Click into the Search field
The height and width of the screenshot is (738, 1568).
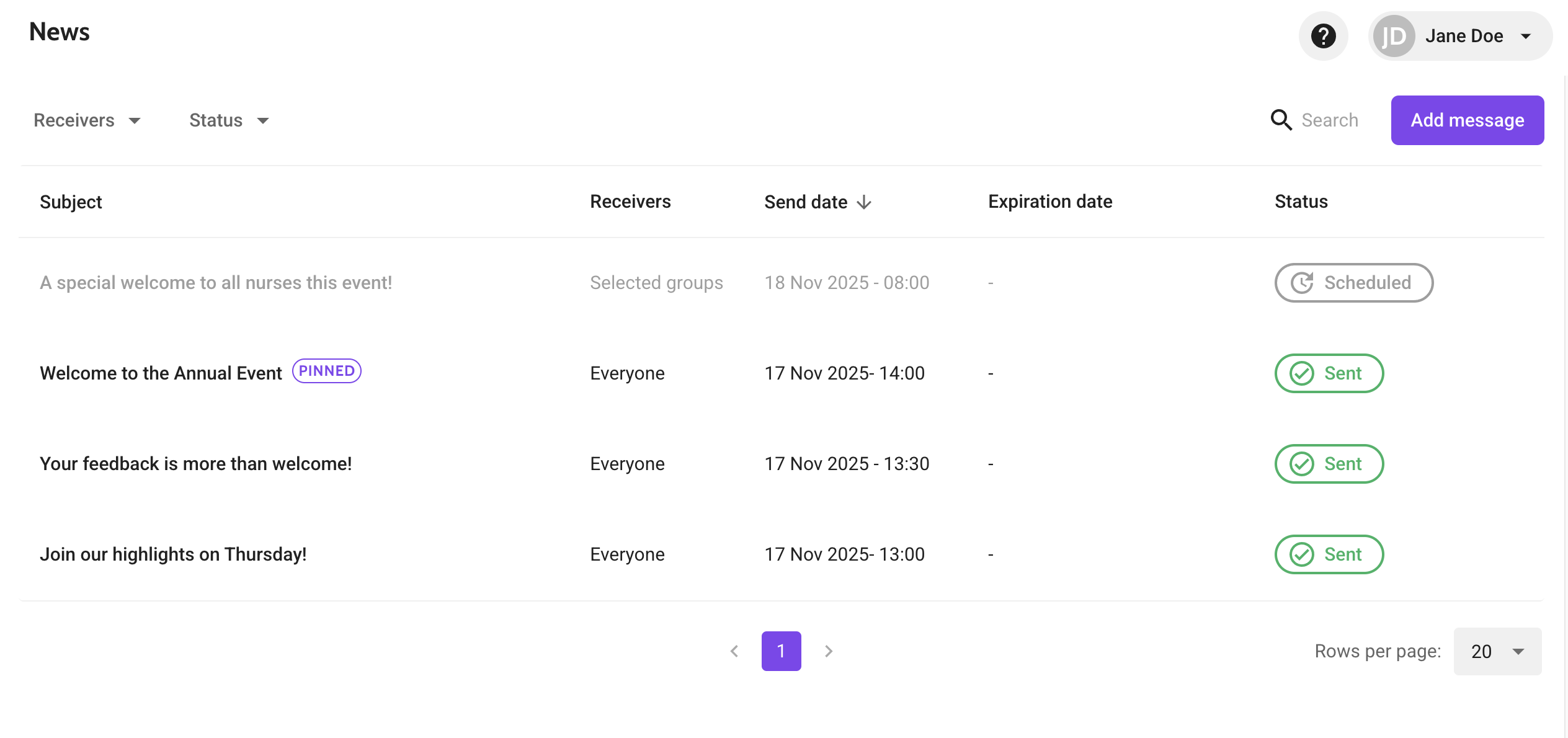(x=1330, y=120)
